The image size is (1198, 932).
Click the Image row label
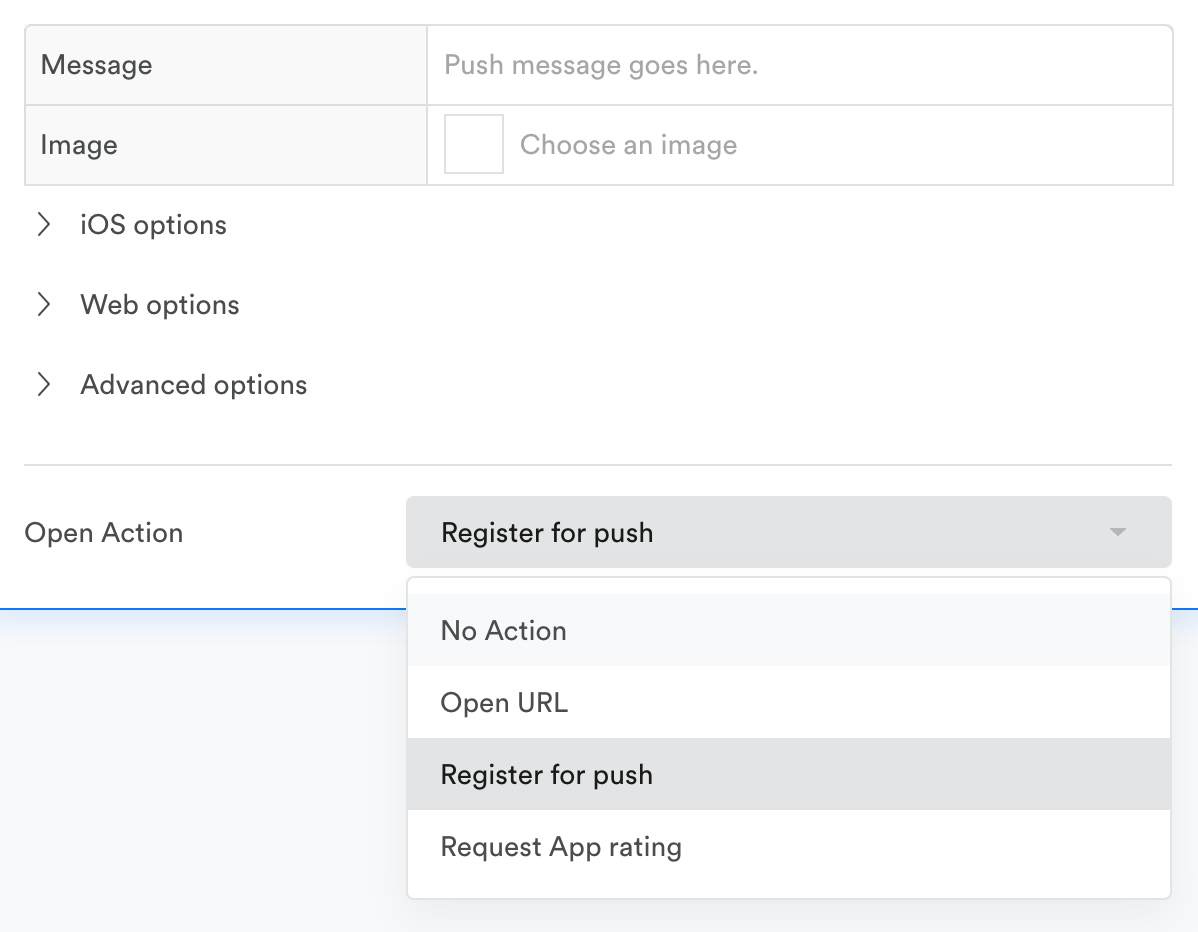[79, 145]
